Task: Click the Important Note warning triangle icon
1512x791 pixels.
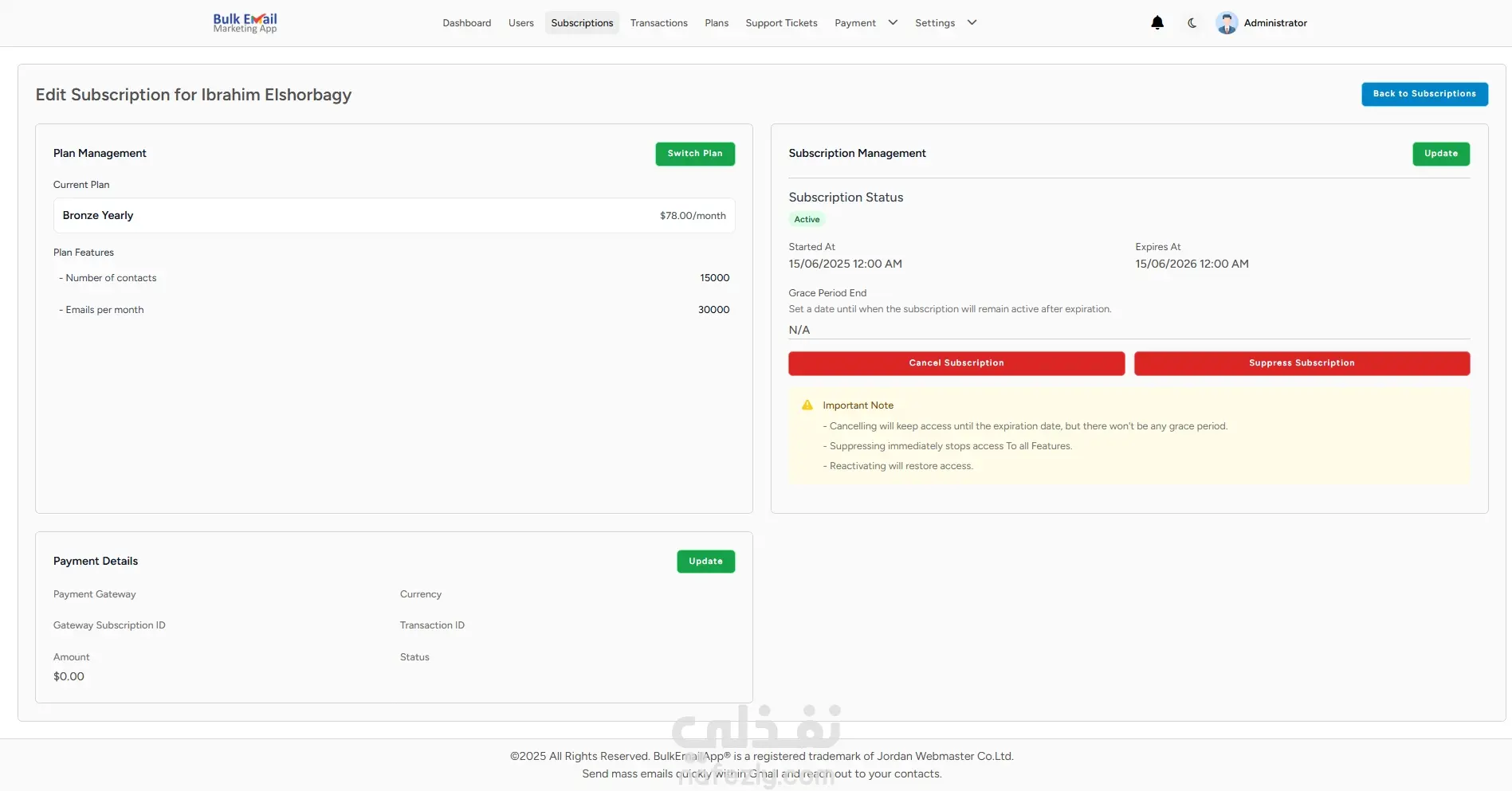Action: [x=807, y=405]
